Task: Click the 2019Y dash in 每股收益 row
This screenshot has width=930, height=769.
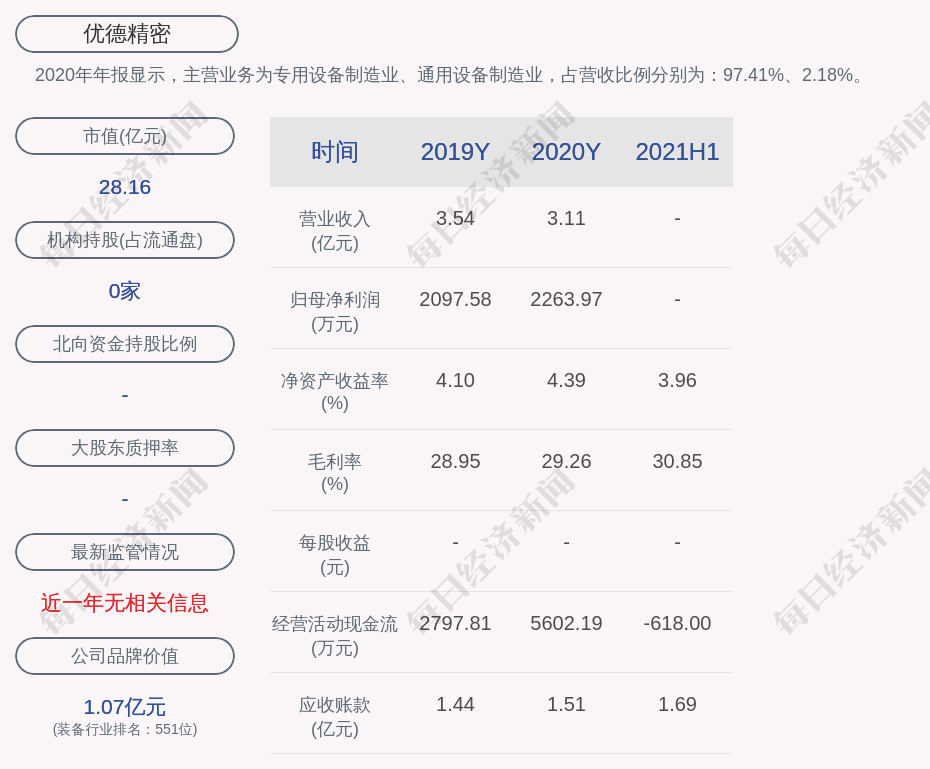Action: 456,543
